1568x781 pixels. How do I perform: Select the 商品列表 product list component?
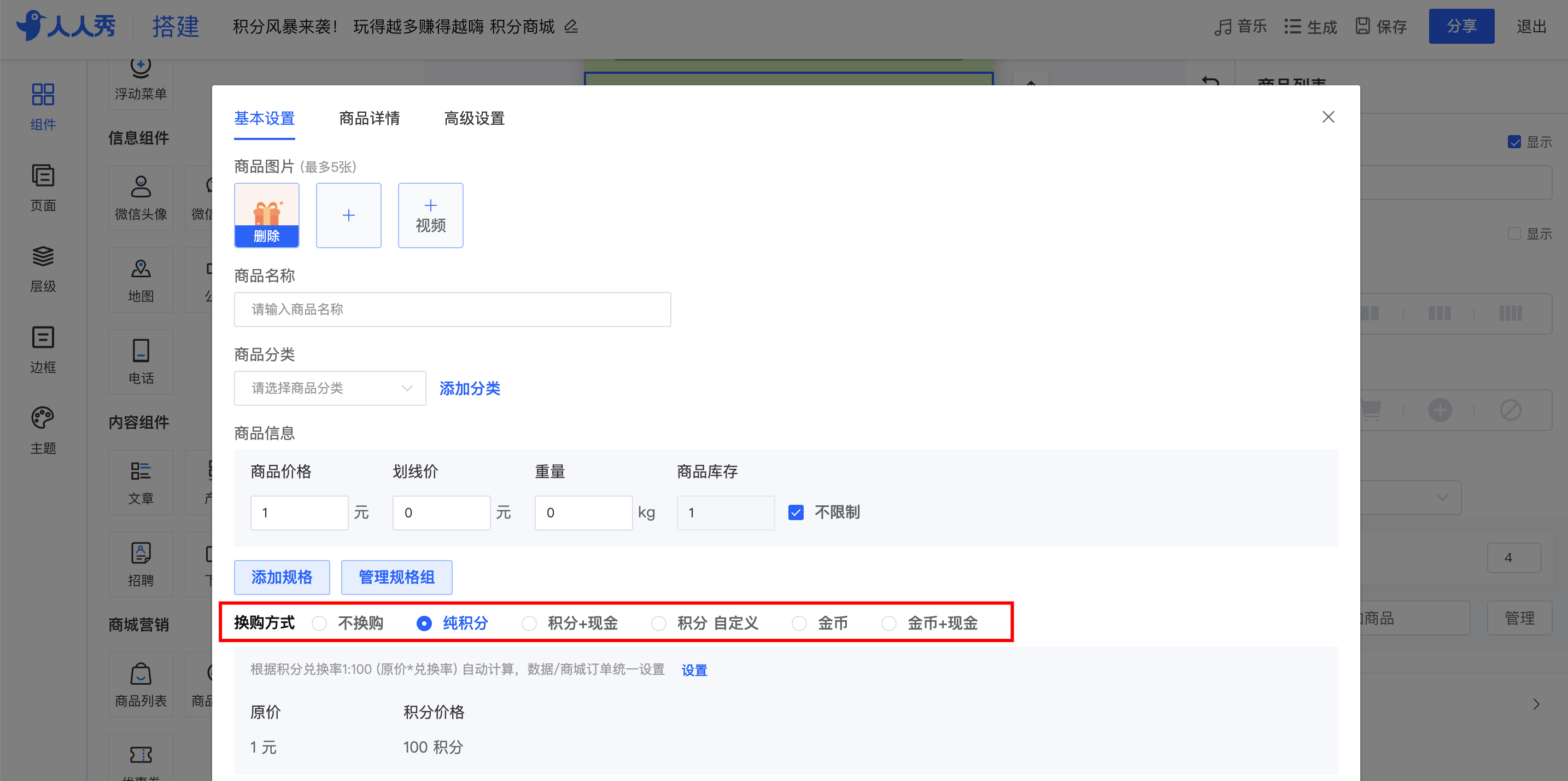141,685
